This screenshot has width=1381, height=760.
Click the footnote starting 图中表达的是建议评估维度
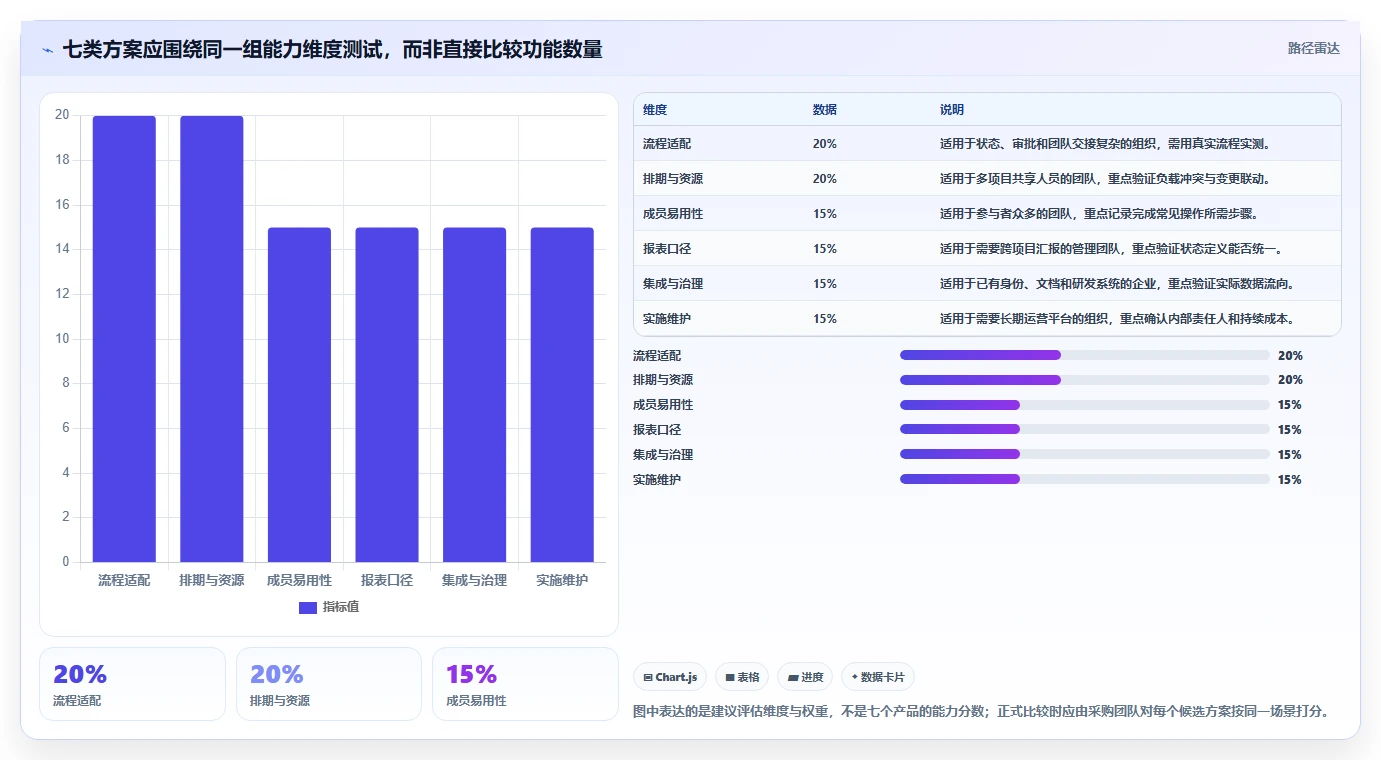[981, 711]
